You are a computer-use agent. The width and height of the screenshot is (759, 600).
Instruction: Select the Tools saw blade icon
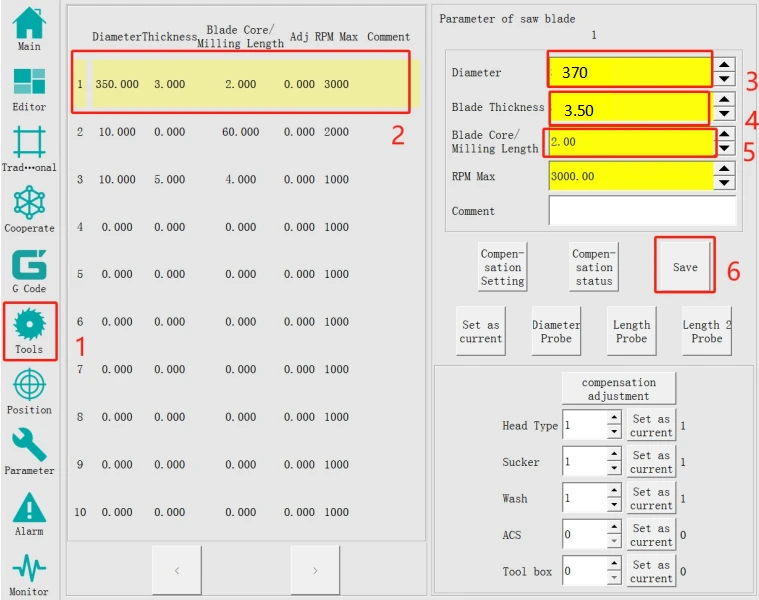coord(29,331)
